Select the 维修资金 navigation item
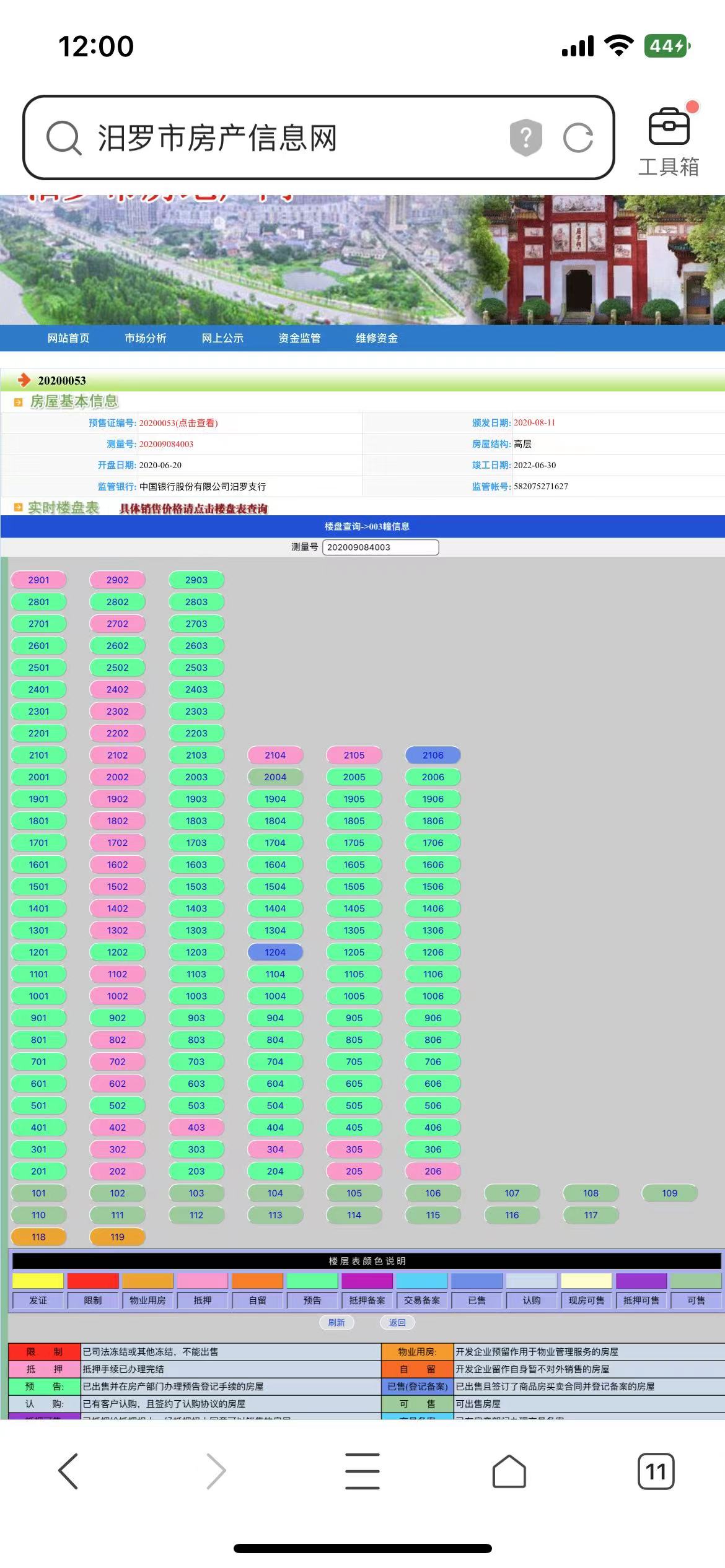Image resolution: width=725 pixels, height=1568 pixels. 377,338
